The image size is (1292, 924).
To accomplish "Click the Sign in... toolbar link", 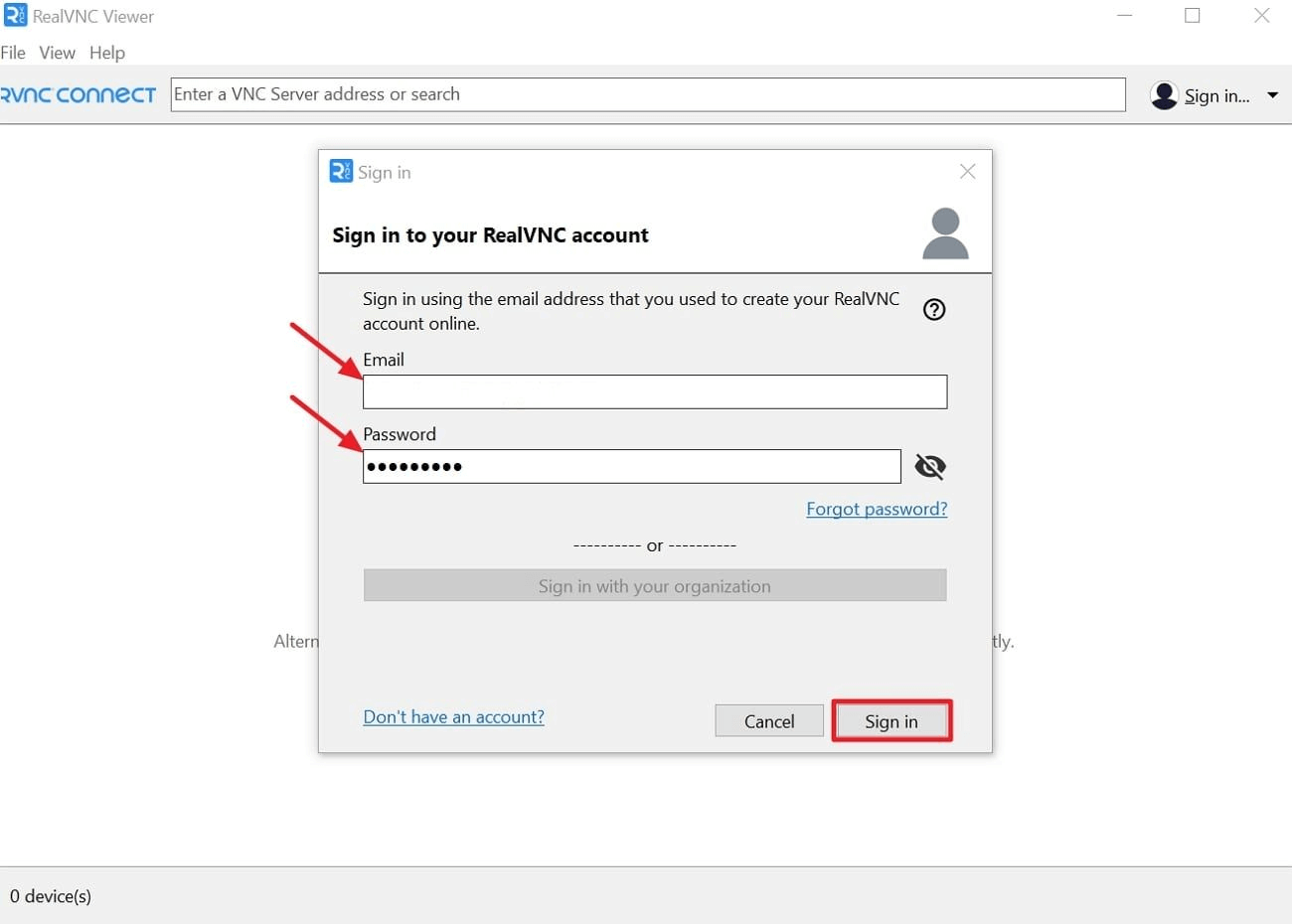I will click(x=1216, y=96).
